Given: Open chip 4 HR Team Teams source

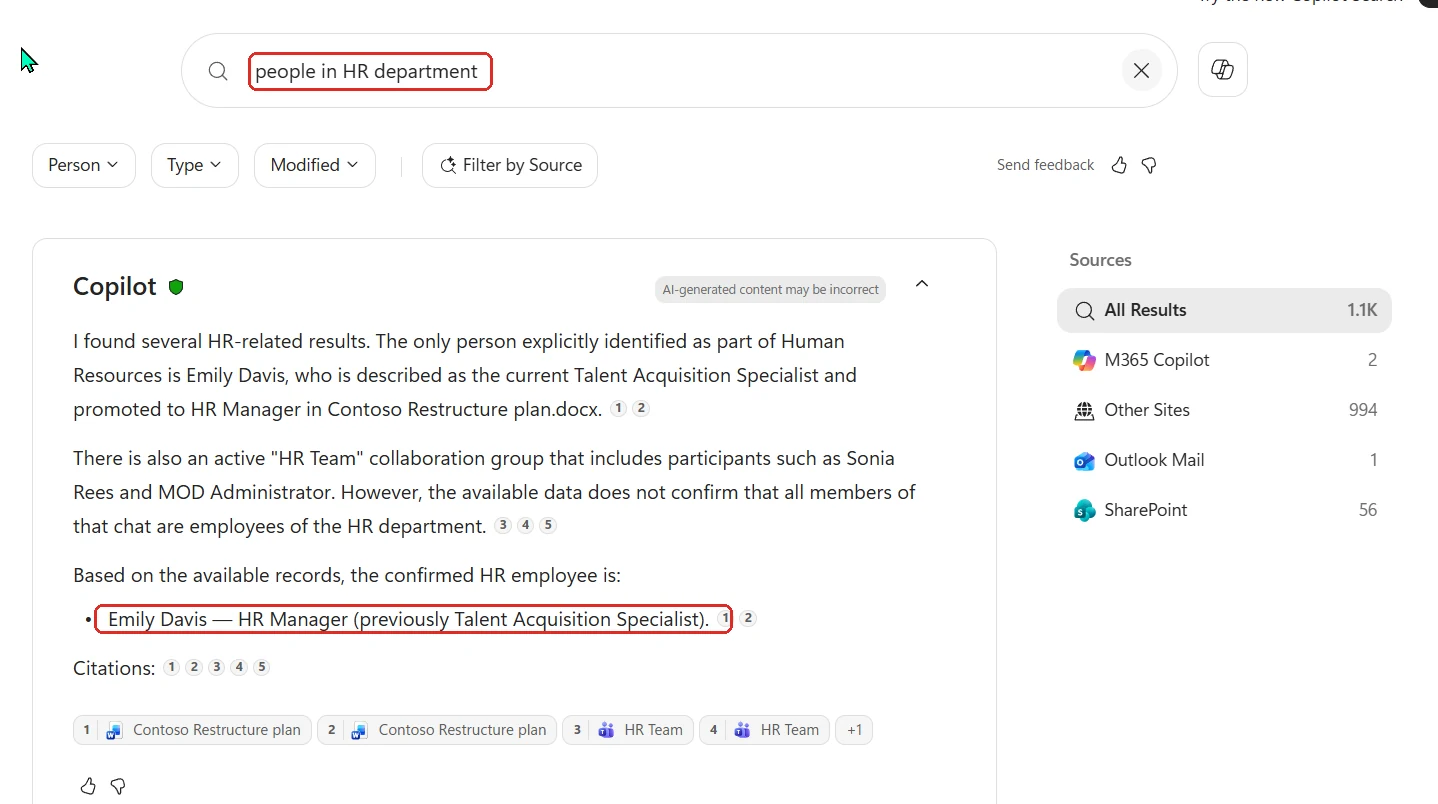Looking at the screenshot, I should 764,730.
